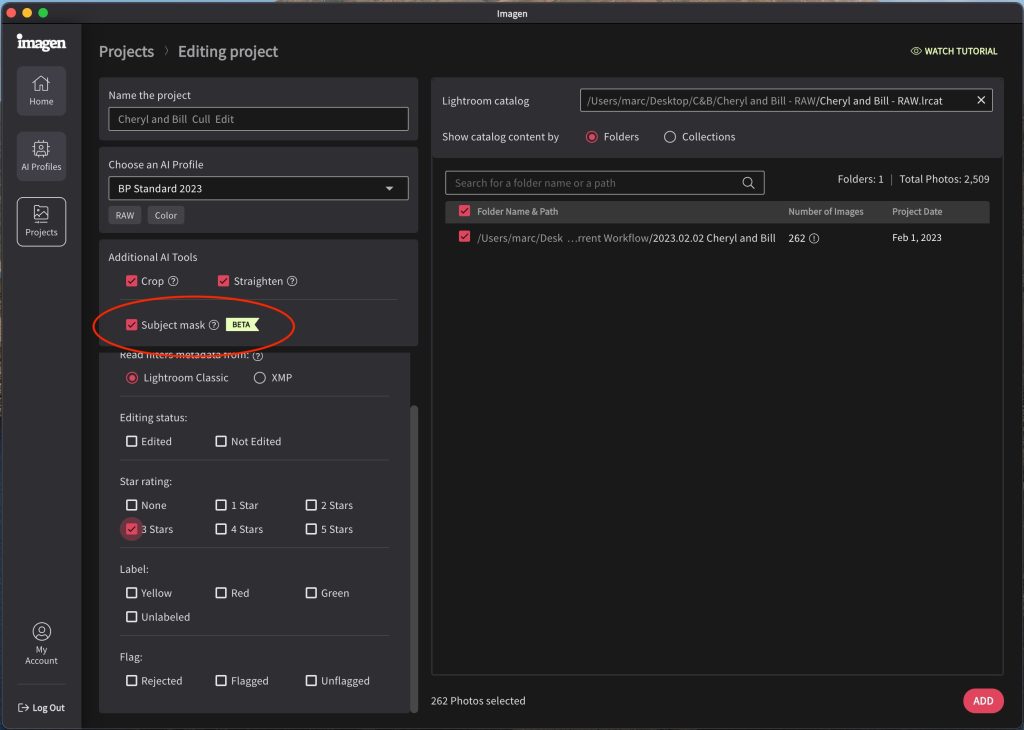Viewport: 1024px width, 730px height.
Task: Toggle the Cheryl and Bill folder checkbox
Action: click(x=464, y=236)
